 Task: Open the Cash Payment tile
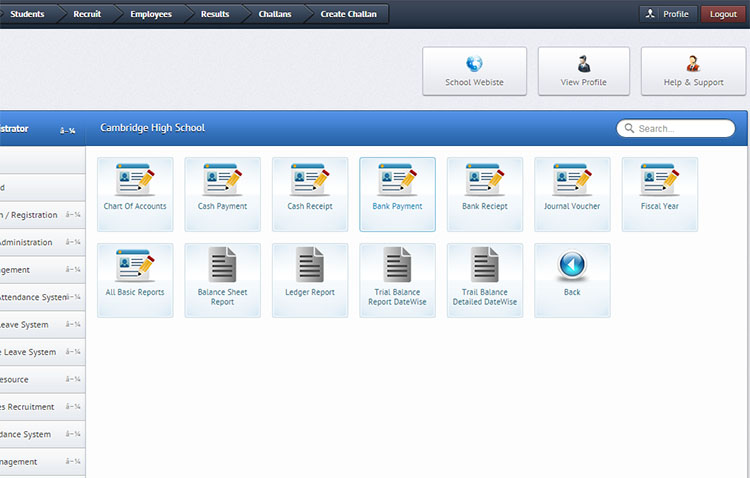pos(222,194)
